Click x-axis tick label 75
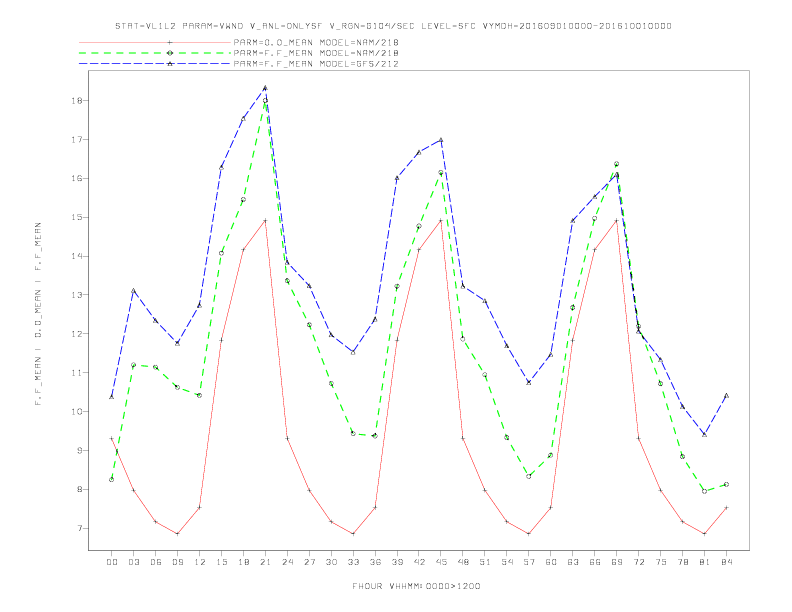Image resolution: width=792 pixels, height=612 pixels. point(661,562)
